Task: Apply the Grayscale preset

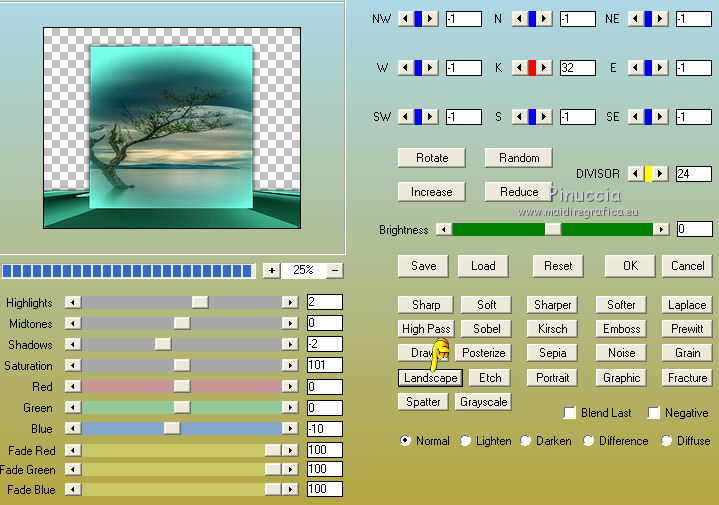Action: pyautogui.click(x=483, y=402)
